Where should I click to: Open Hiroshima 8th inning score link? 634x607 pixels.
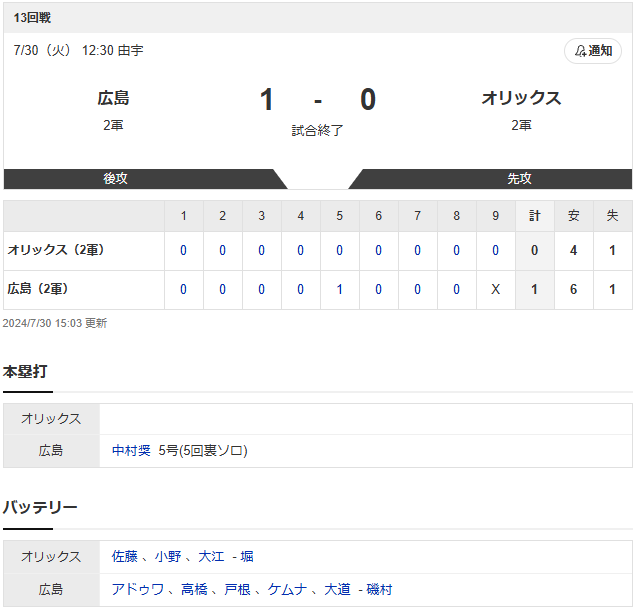click(x=456, y=290)
